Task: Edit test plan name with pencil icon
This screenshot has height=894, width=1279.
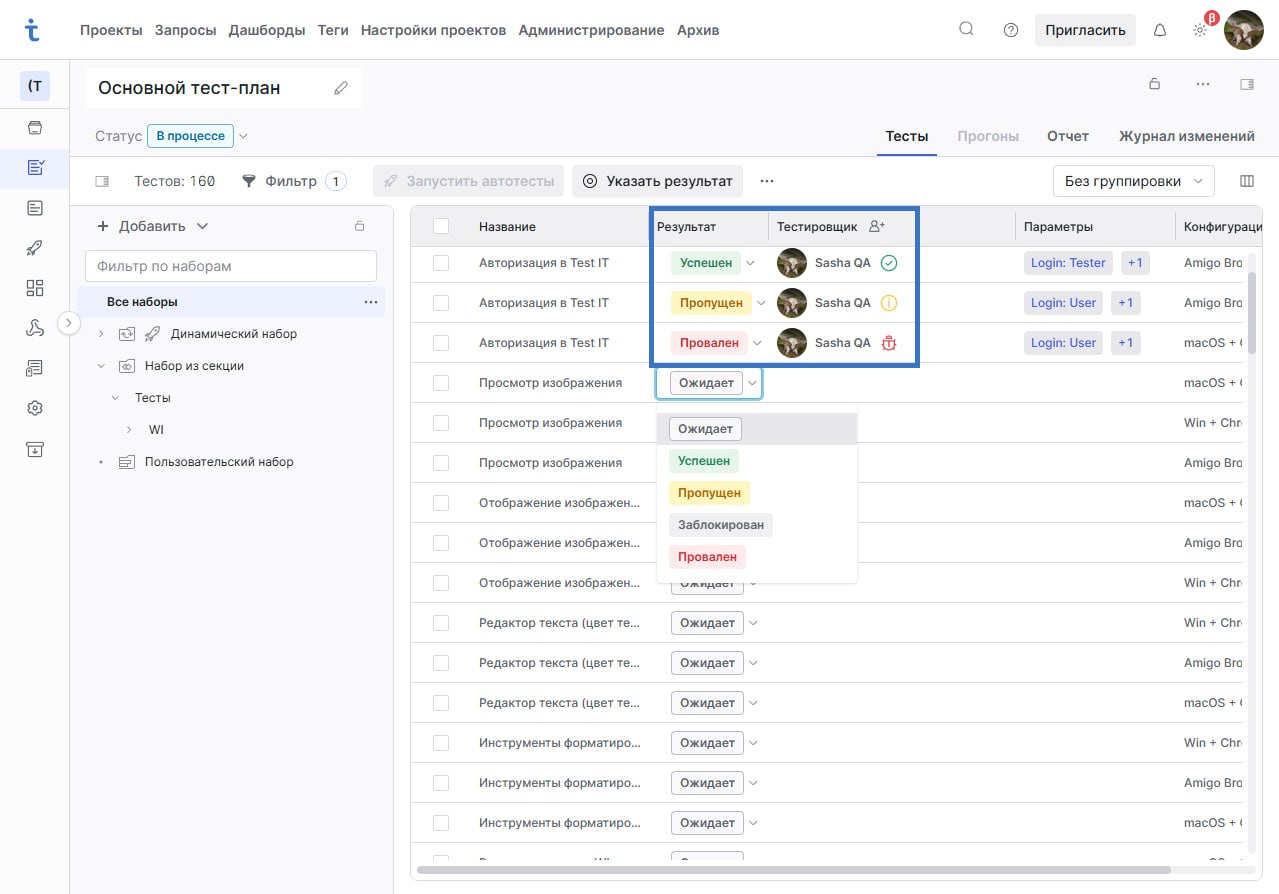Action: tap(341, 88)
